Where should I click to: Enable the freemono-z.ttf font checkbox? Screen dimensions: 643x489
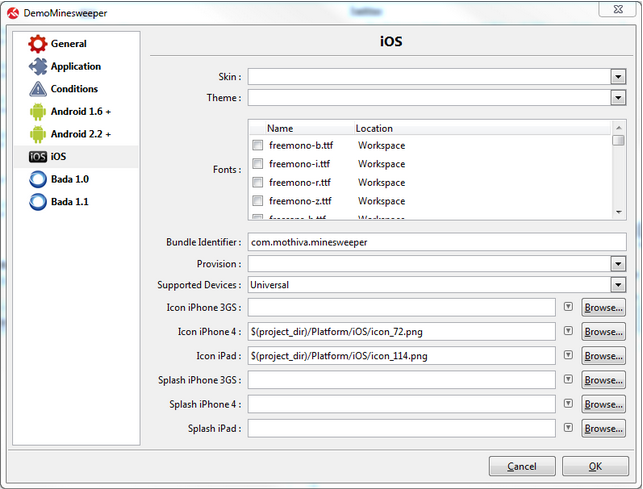pos(258,201)
